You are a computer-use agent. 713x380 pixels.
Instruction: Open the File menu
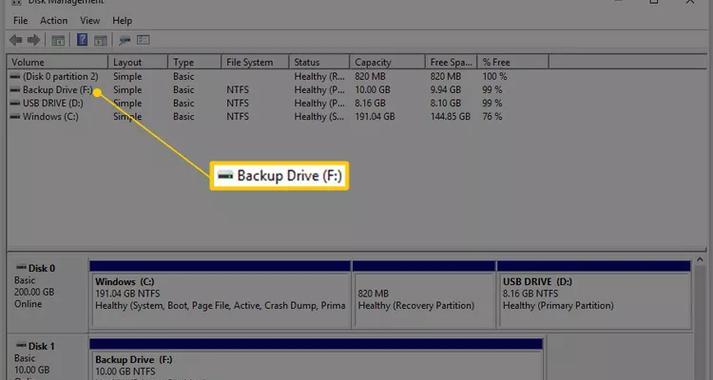click(x=20, y=20)
